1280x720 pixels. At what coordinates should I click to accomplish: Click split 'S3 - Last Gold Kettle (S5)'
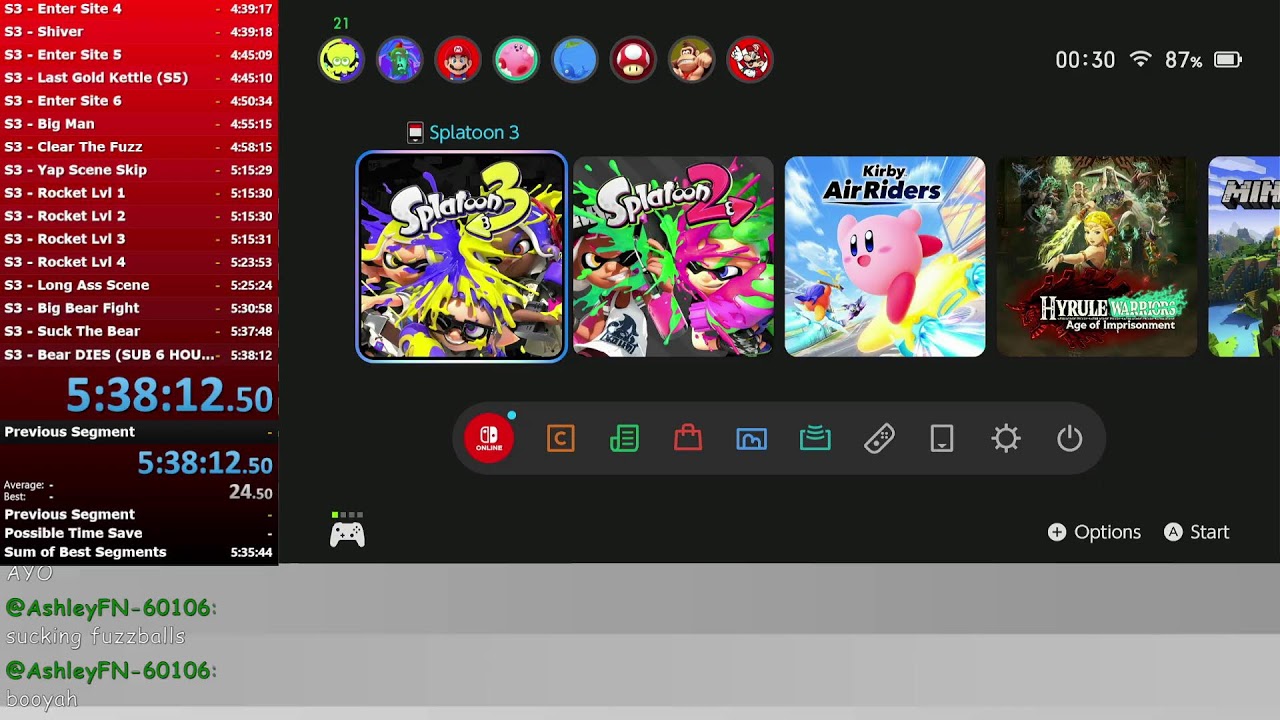(x=139, y=78)
